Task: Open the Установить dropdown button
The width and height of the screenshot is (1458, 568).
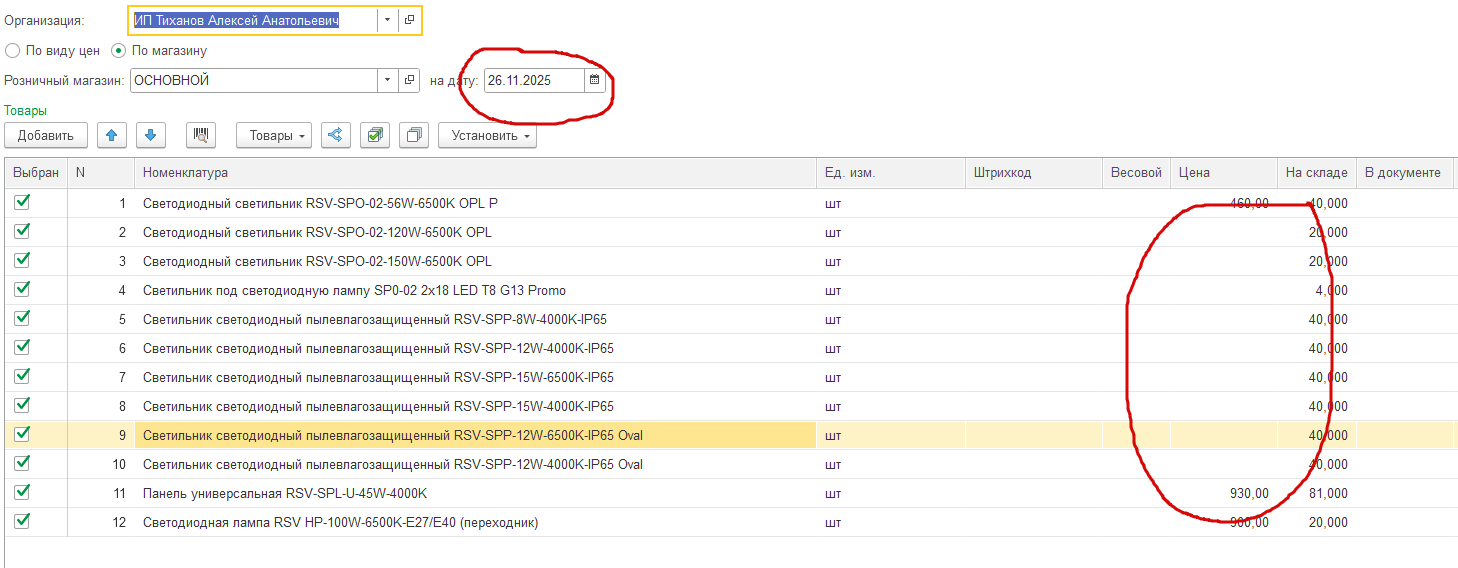Action: tap(487, 135)
